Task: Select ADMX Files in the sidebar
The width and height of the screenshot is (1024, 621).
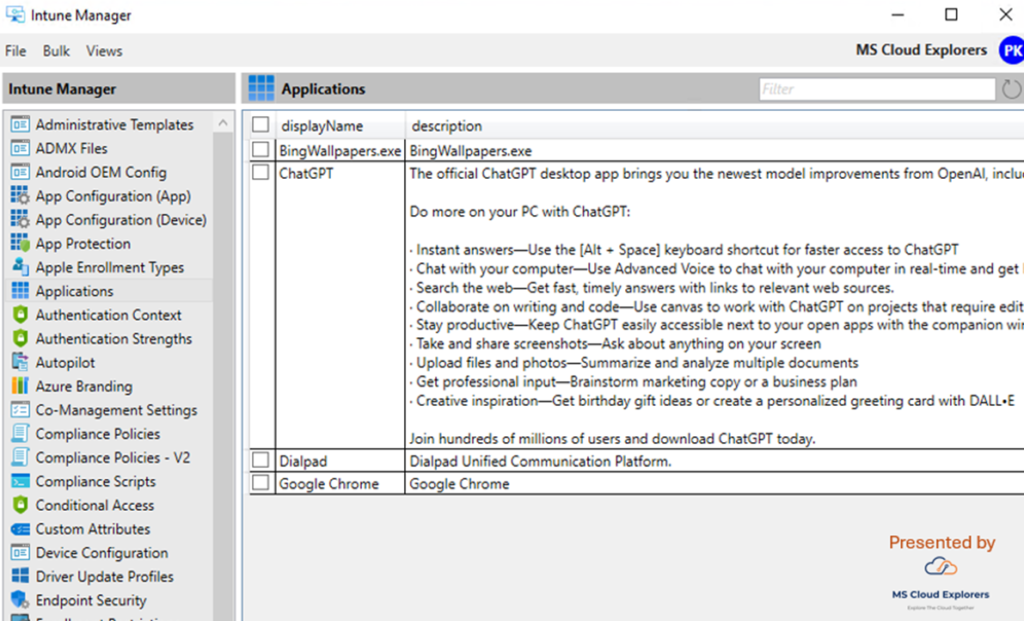Action: [71, 148]
